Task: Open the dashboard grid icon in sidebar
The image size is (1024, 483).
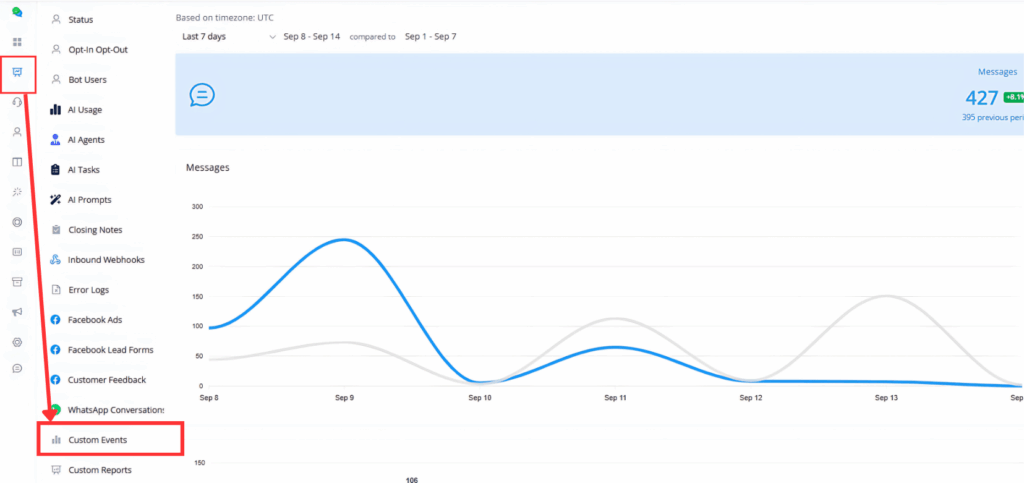Action: [x=17, y=42]
